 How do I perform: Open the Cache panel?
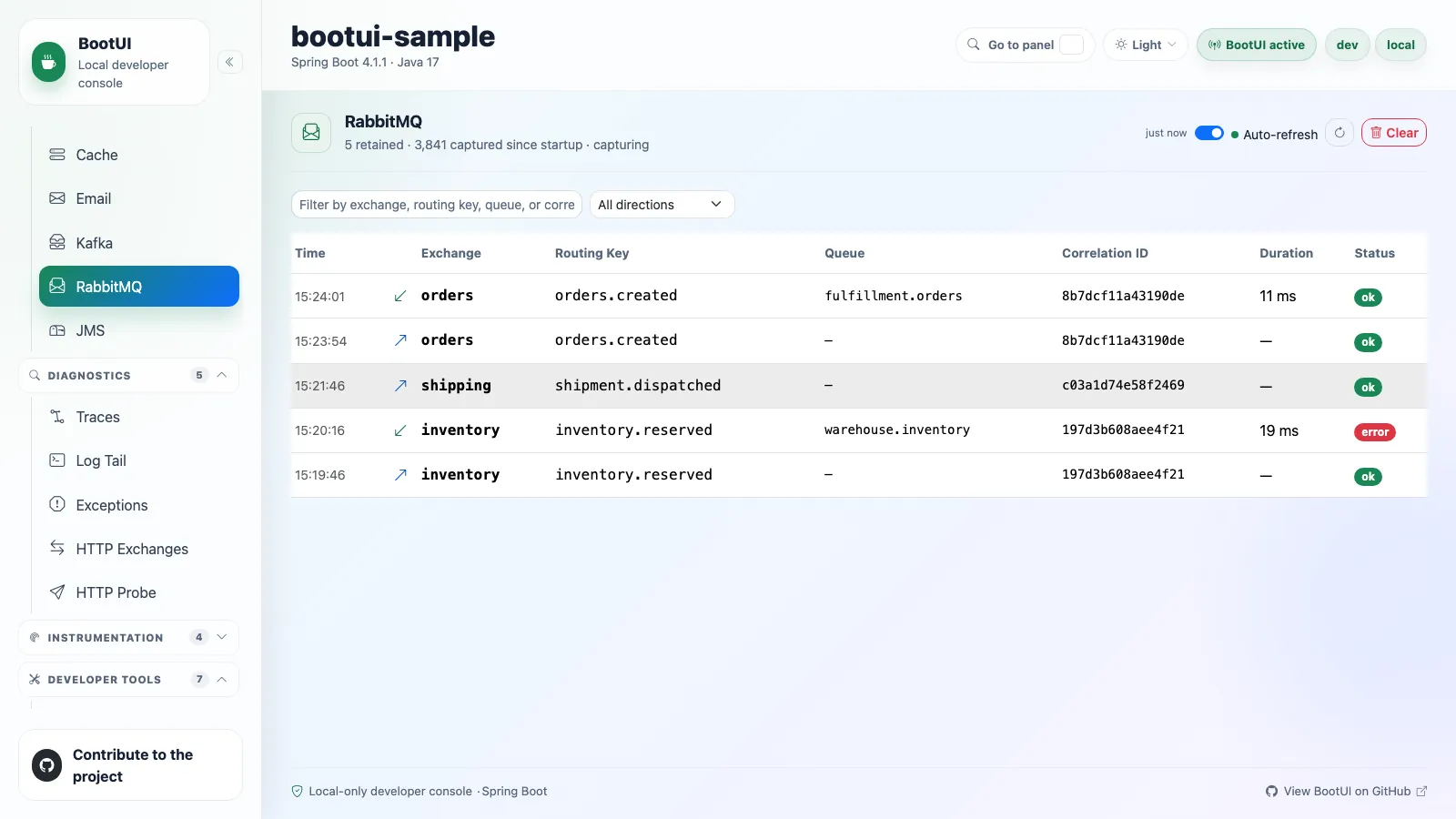tap(139, 155)
